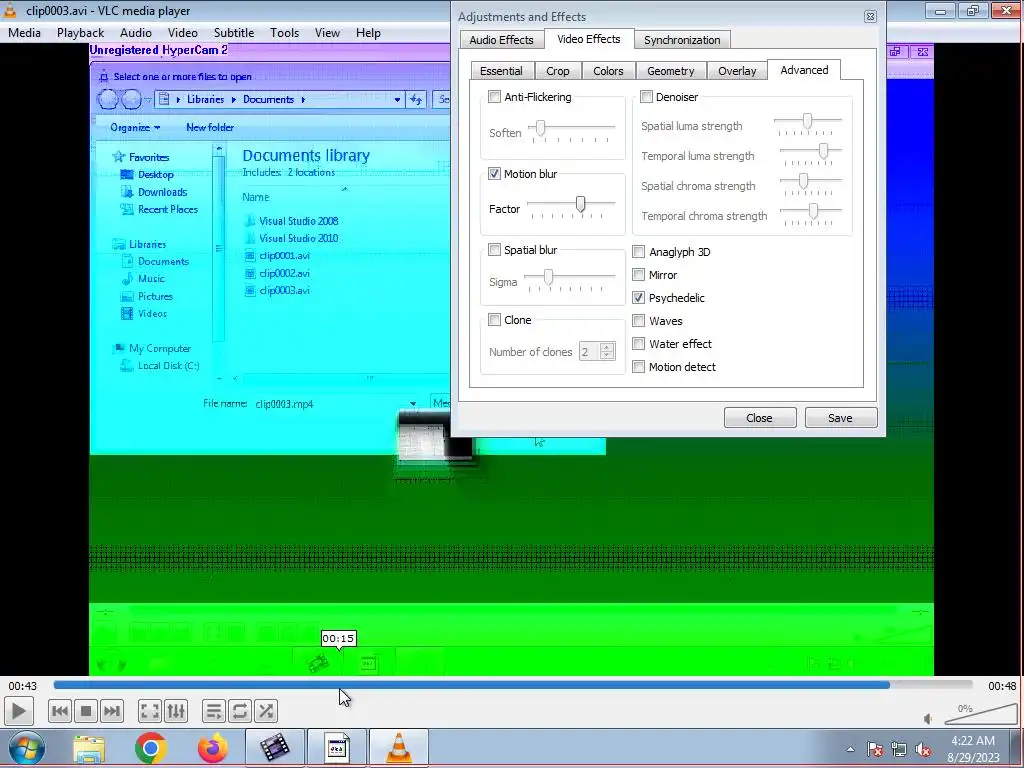Viewport: 1024px width, 768px height.
Task: Open File Explorer from taskbar
Action: pyautogui.click(x=89, y=749)
